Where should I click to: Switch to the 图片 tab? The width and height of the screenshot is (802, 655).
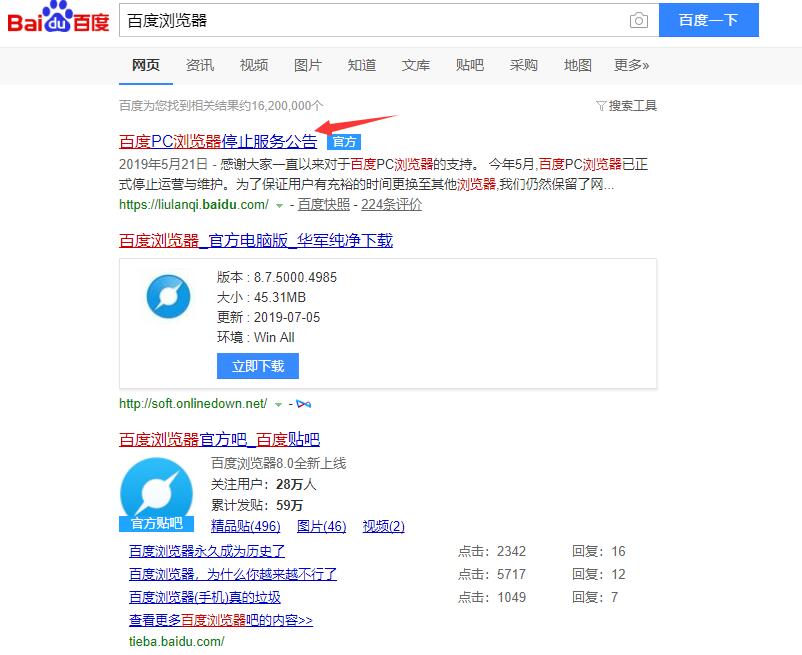pos(308,65)
